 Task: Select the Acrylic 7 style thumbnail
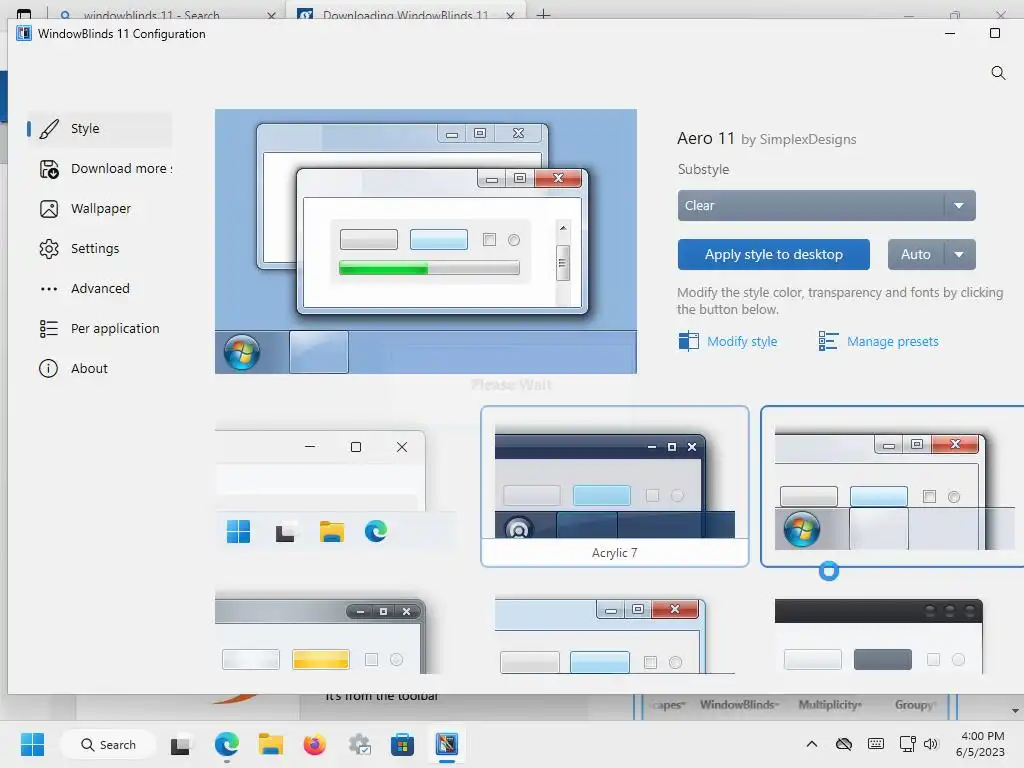(615, 487)
